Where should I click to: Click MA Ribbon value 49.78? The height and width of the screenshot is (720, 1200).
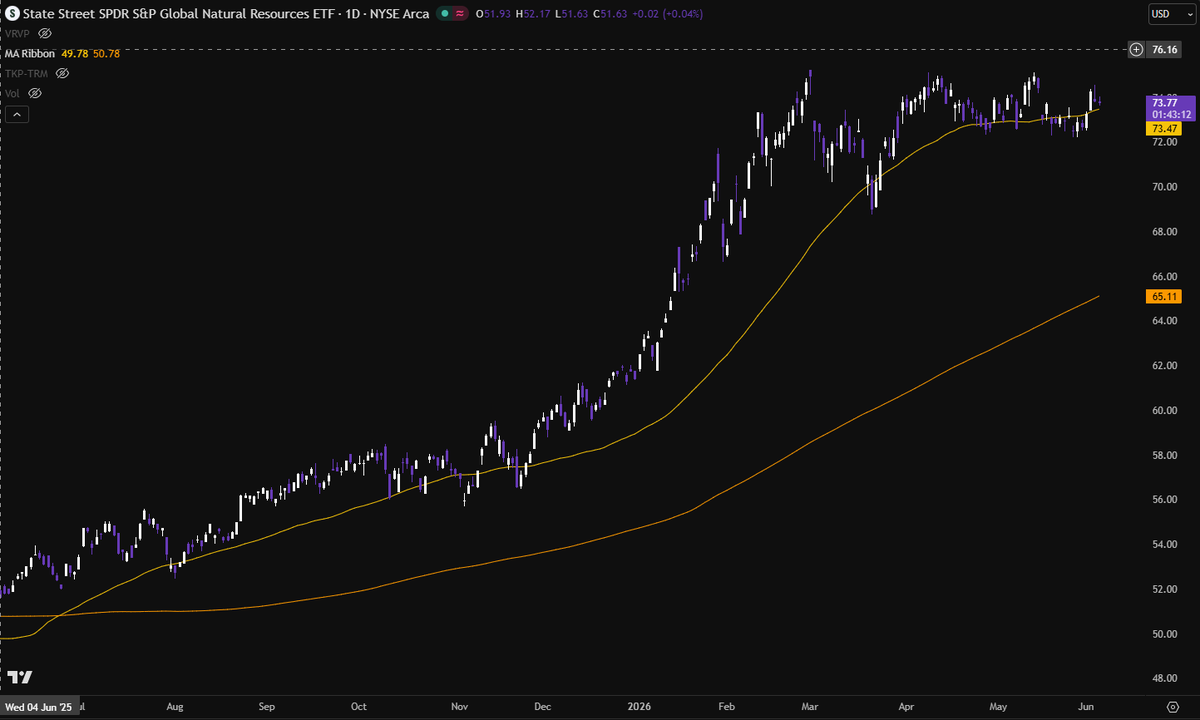pos(75,53)
